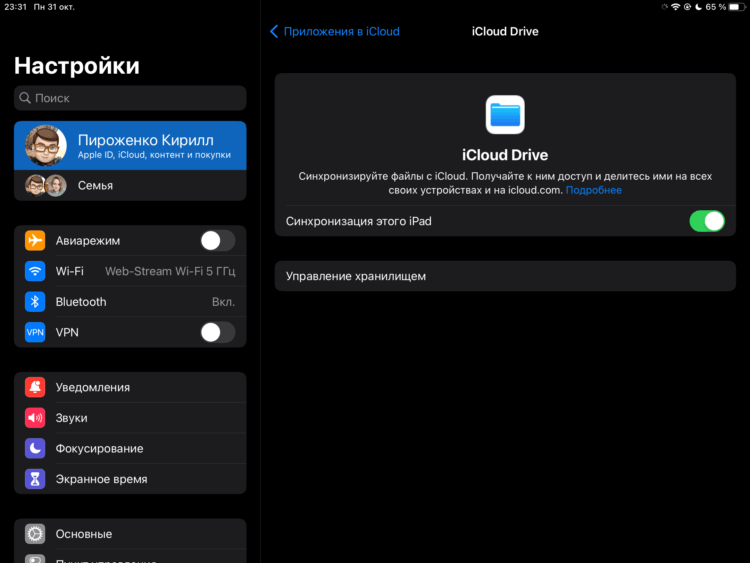Viewport: 750px width, 563px height.
Task: Open Фокусирование via moon icon
Action: point(35,448)
